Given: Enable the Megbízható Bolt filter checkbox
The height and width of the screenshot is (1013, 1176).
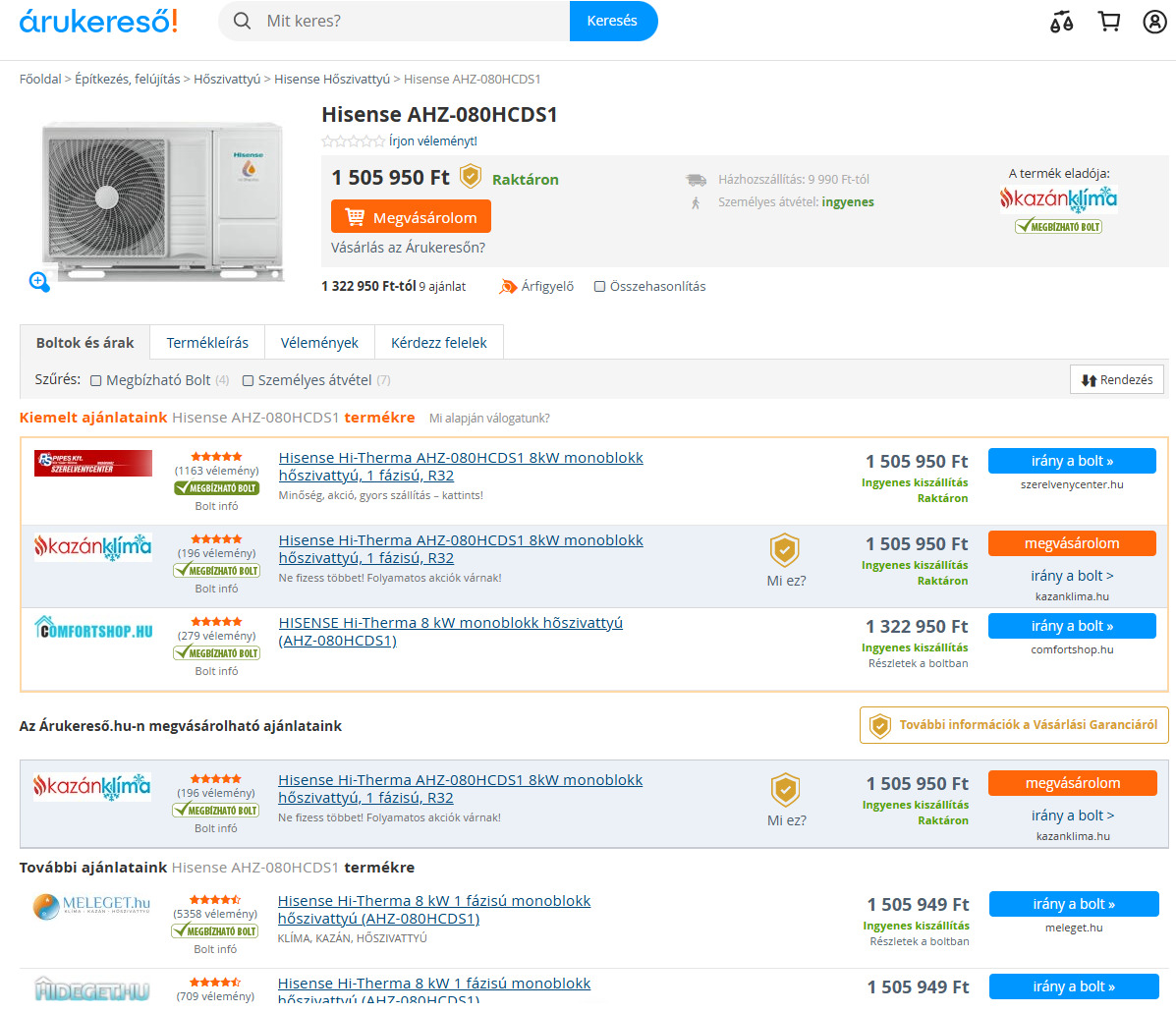Looking at the screenshot, I should 96,381.
